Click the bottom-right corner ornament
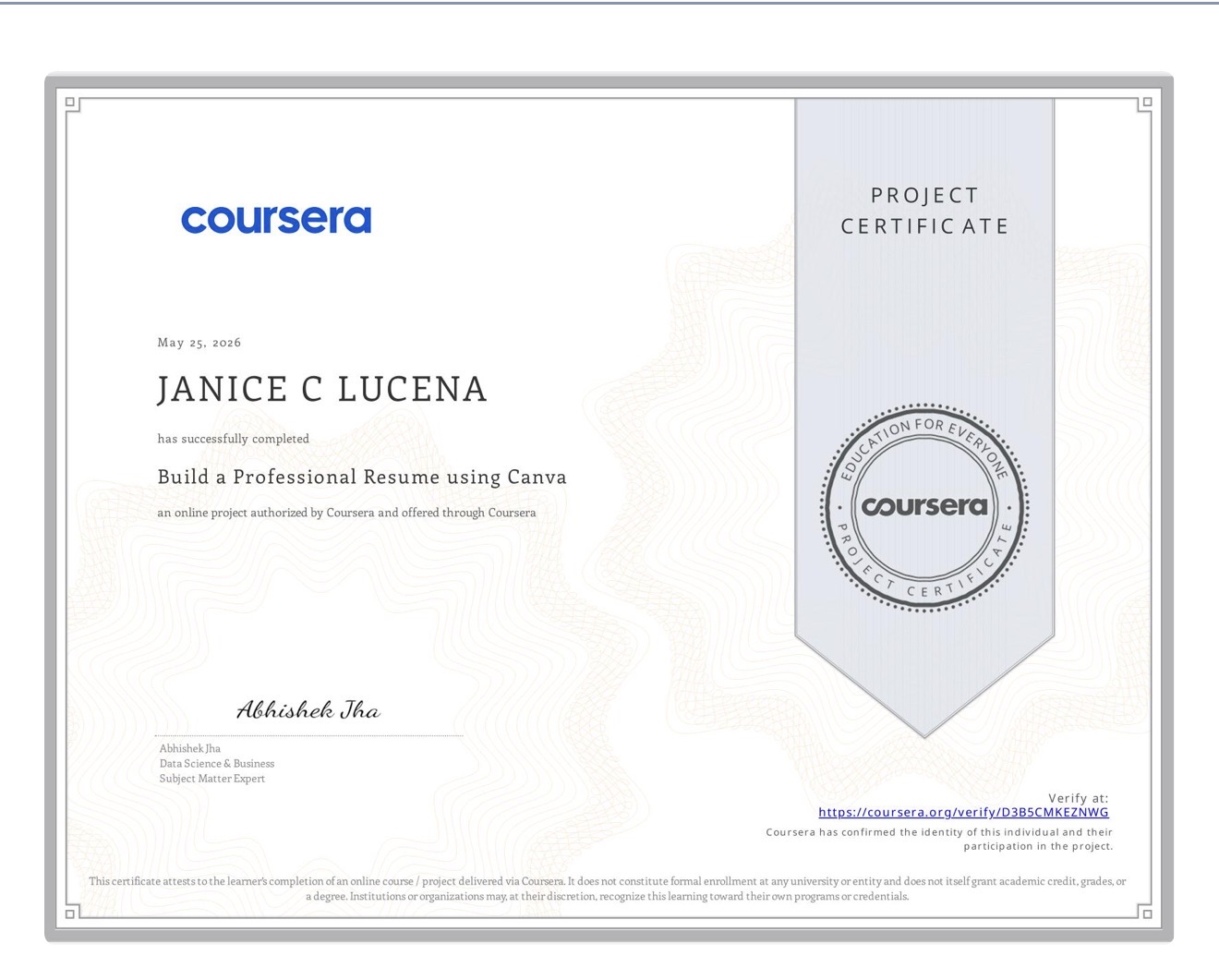The image size is (1219, 980). point(1145,912)
